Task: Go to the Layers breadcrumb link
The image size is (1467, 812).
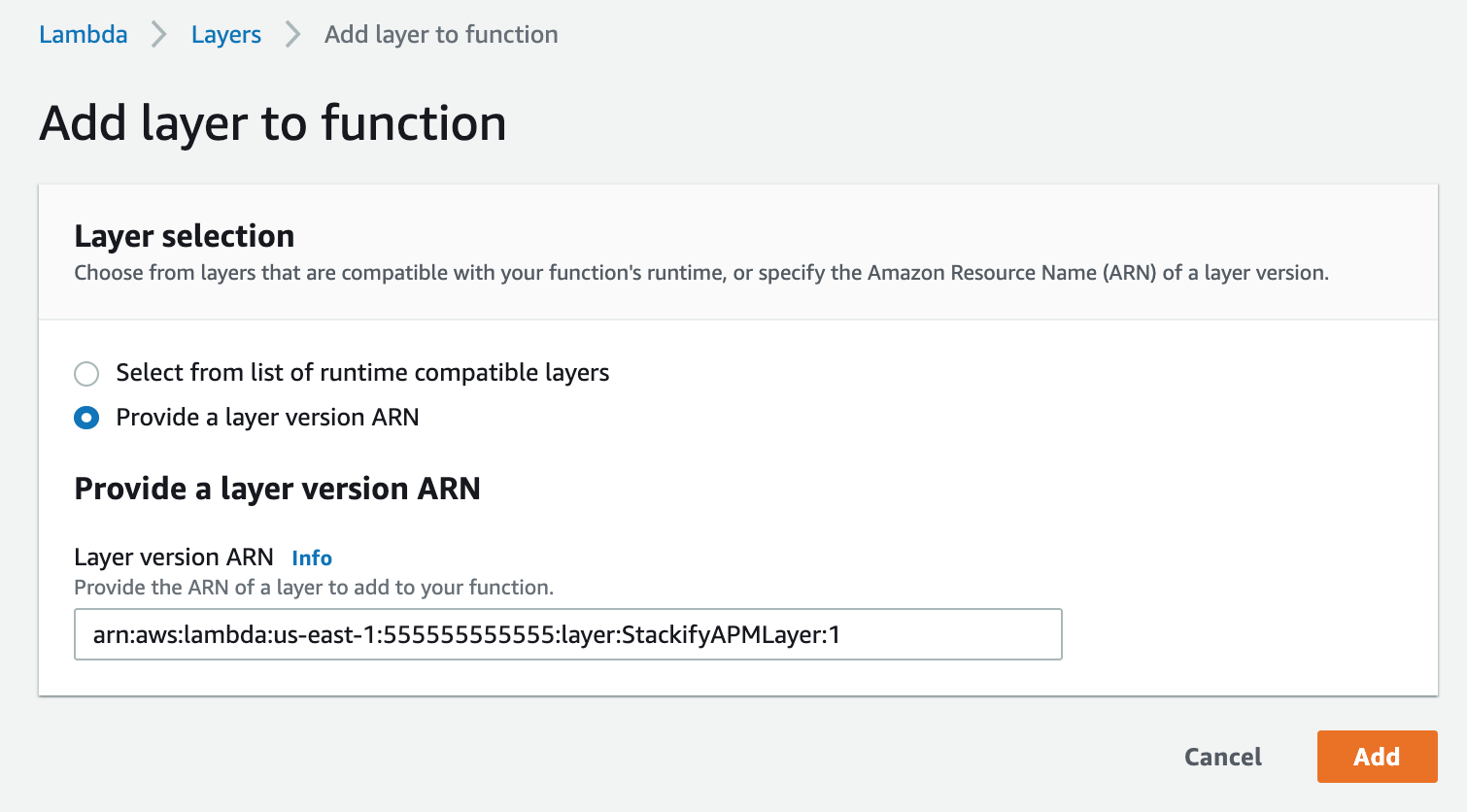Action: click(225, 35)
